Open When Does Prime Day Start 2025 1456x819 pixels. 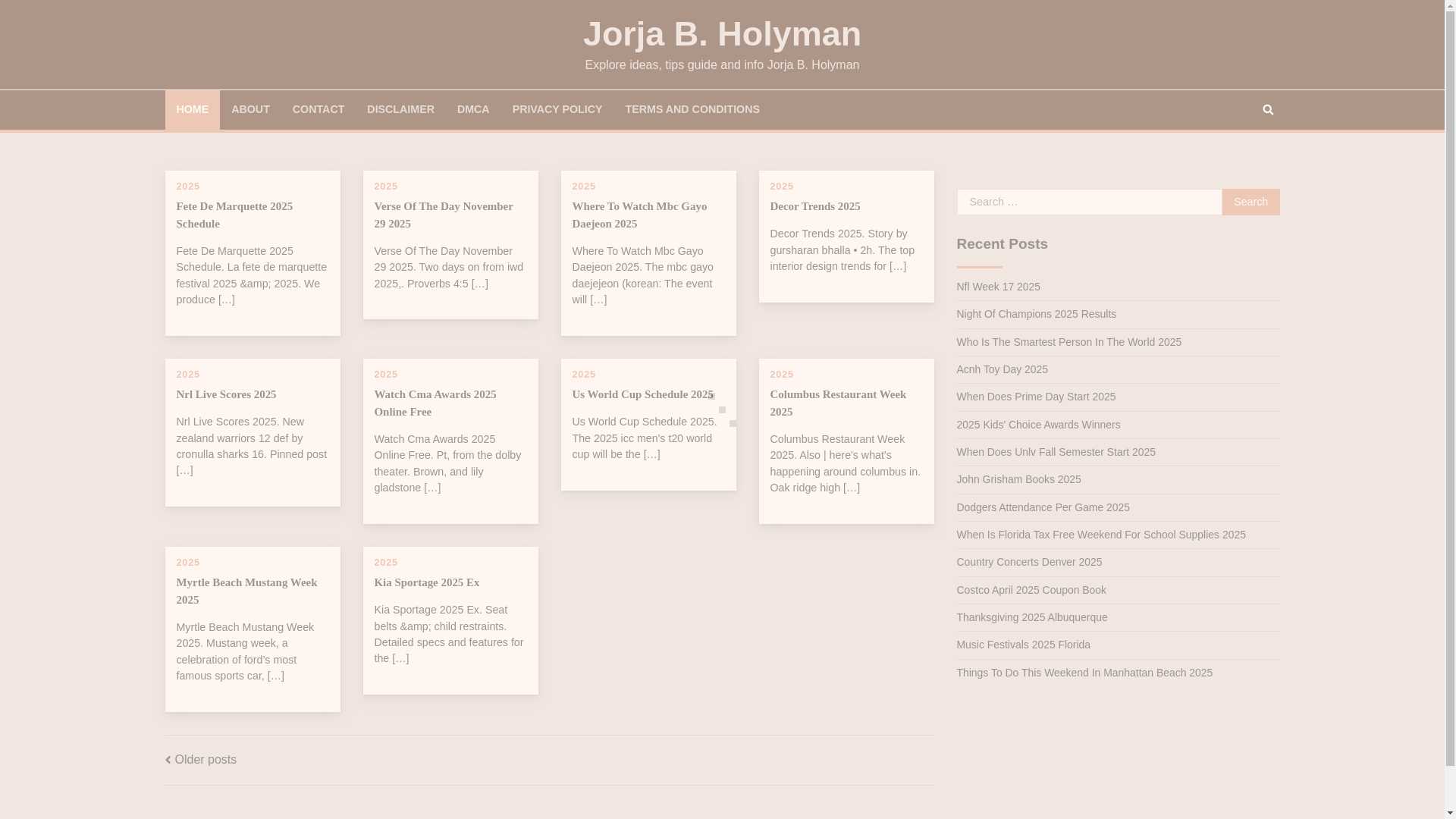tap(1036, 397)
